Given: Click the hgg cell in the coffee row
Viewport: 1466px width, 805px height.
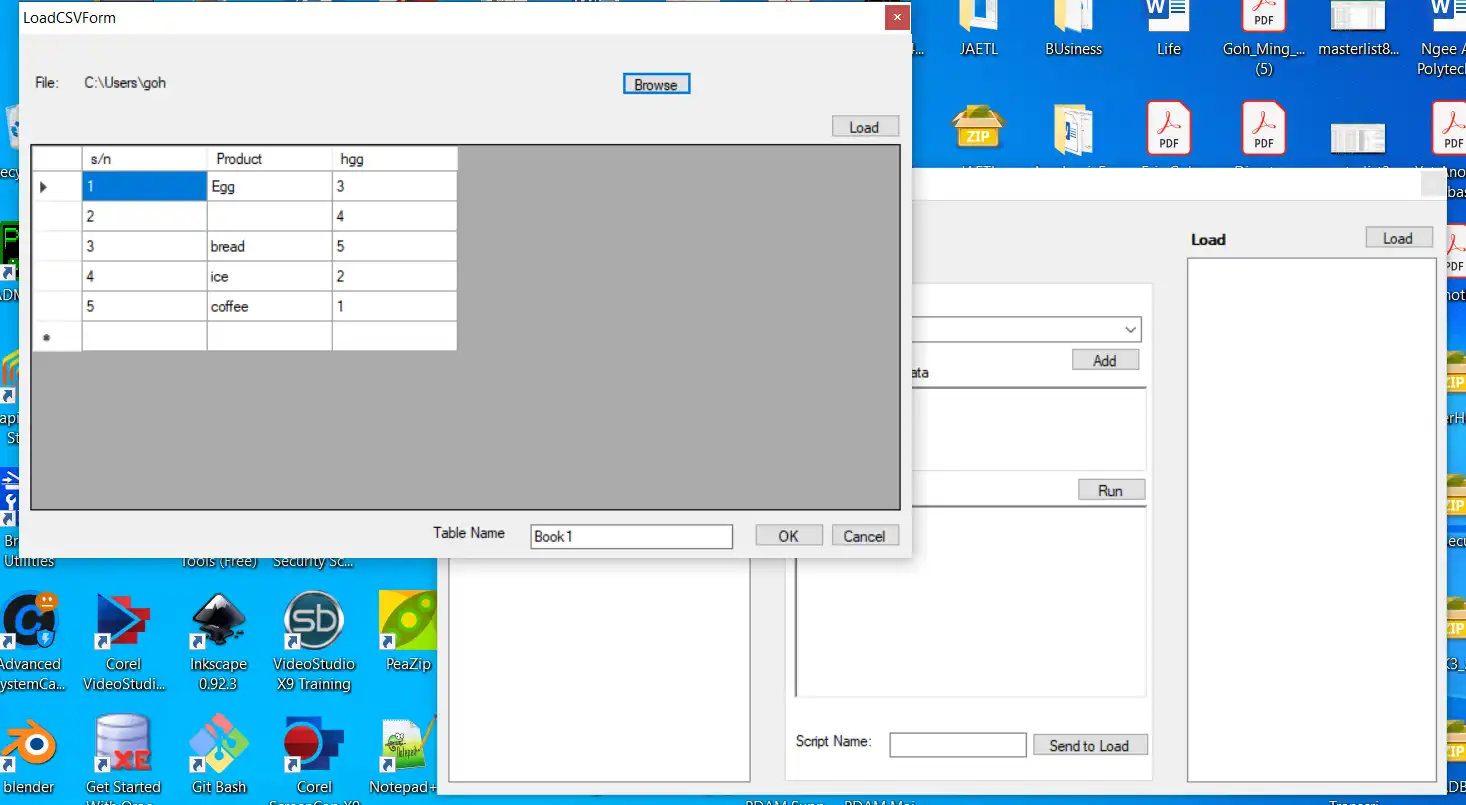Looking at the screenshot, I should tap(394, 306).
